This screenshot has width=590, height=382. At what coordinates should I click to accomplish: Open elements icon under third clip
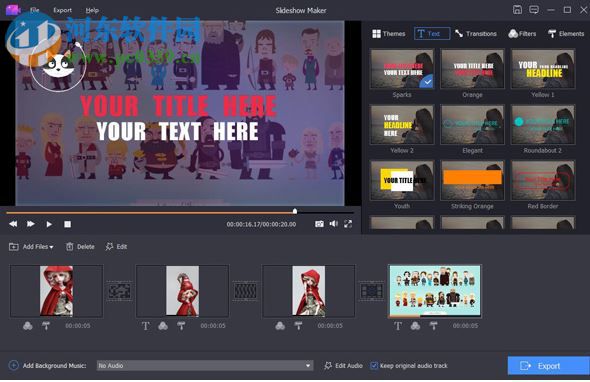[298, 326]
